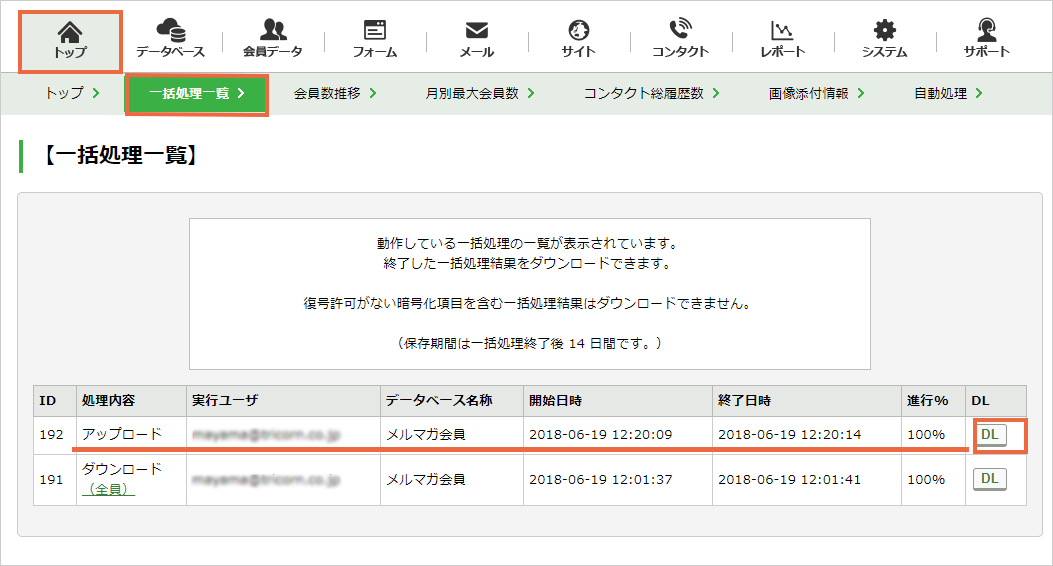Viewport: 1053px width, 566px height.
Task: Click the 【一括処理一覧】 page heading
Action: click(x=120, y=156)
